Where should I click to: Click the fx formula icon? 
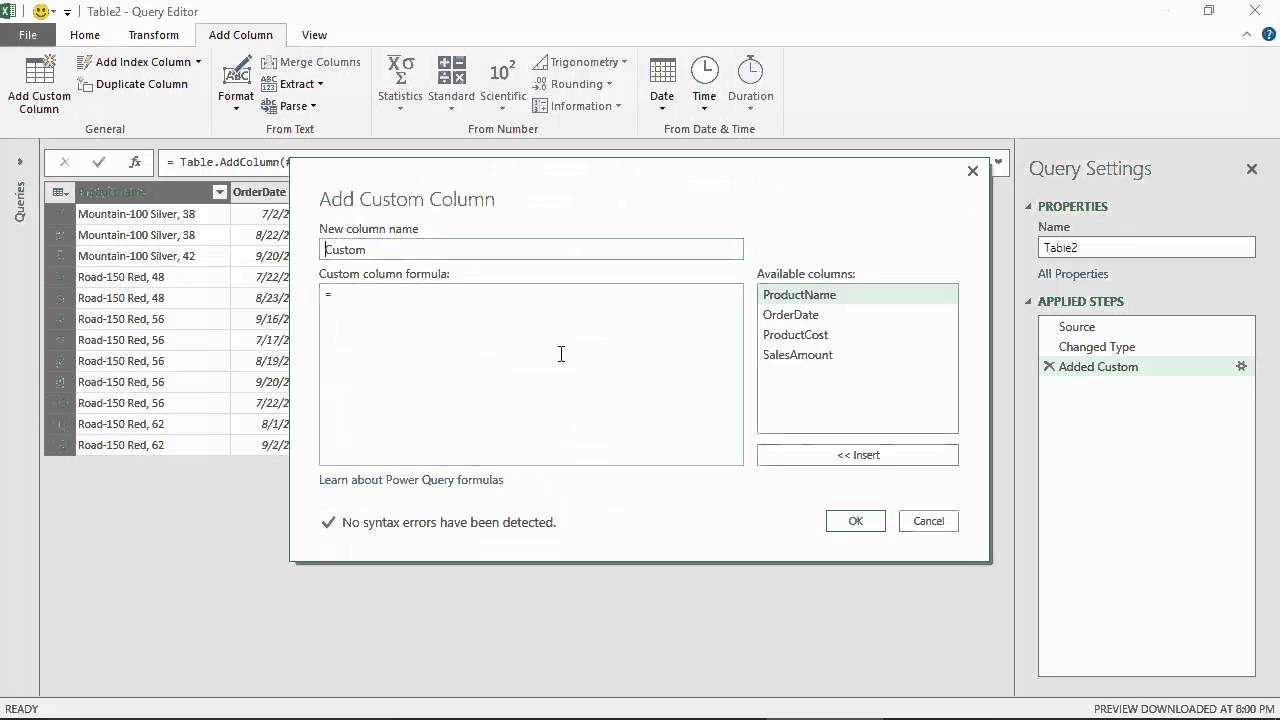pyautogui.click(x=135, y=162)
